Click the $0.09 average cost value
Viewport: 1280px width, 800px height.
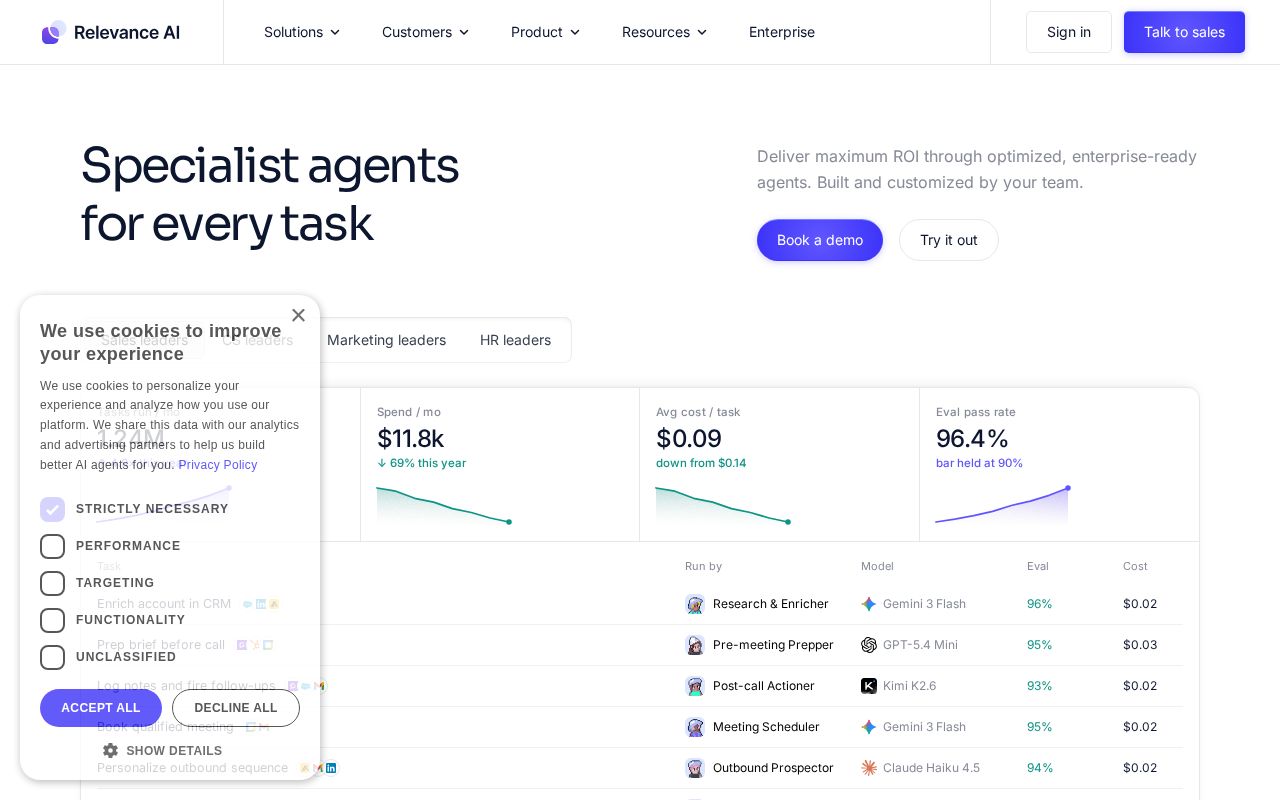[x=688, y=438]
